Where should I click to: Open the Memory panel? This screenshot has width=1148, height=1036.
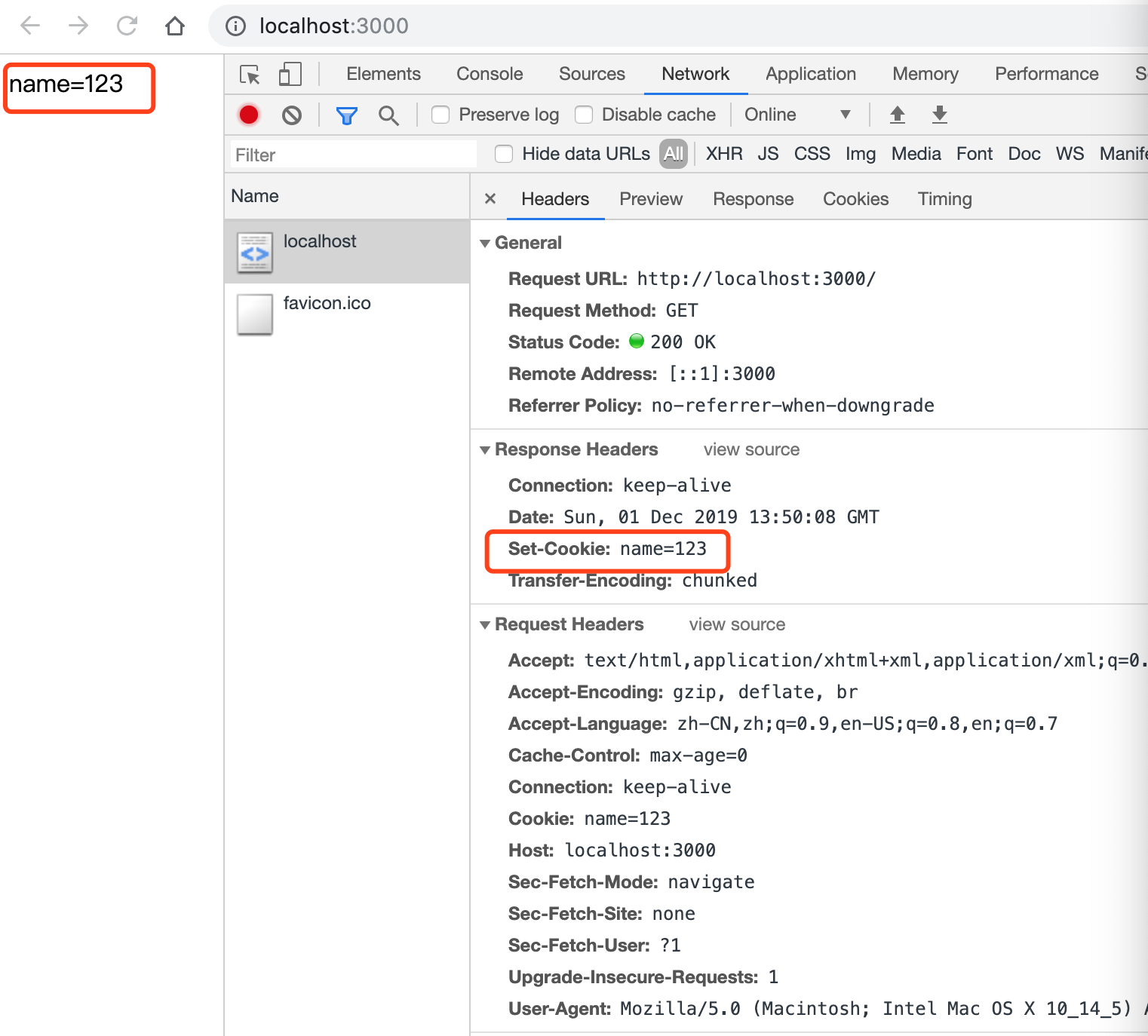(925, 74)
